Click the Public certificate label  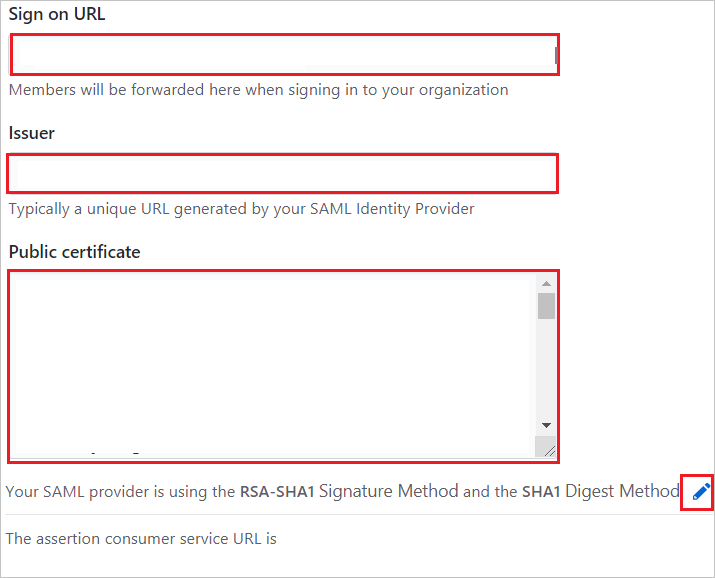pos(75,252)
